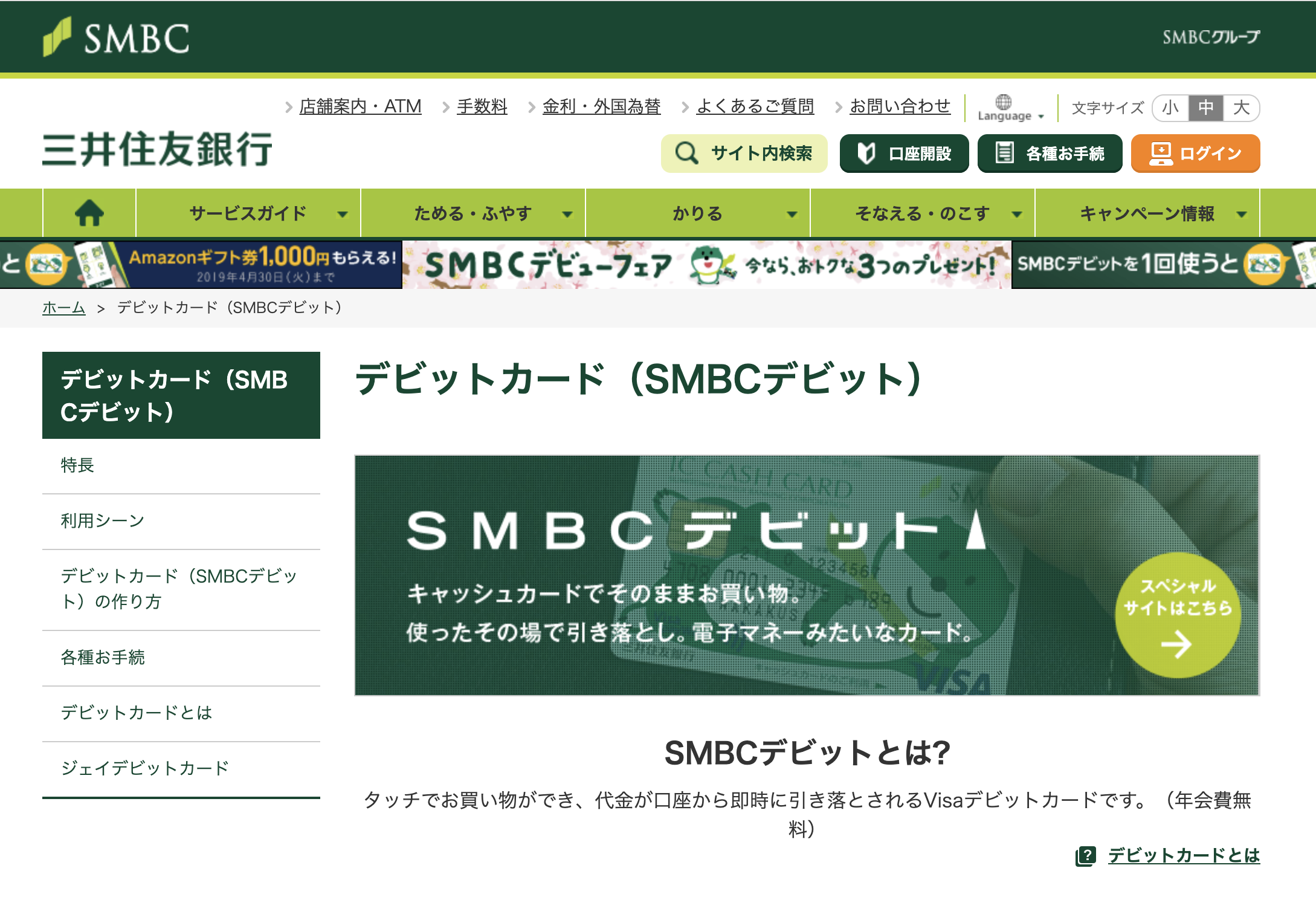Follow the デビットカードとは link below description

click(1184, 856)
